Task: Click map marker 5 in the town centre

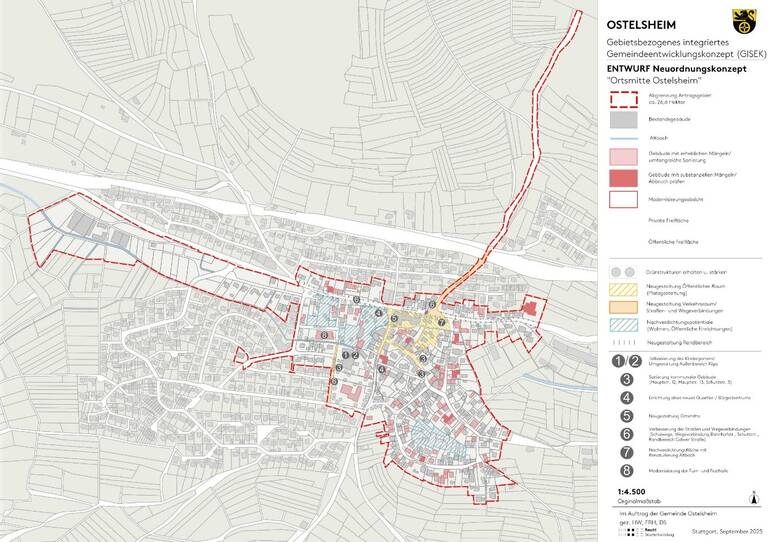Action: pyautogui.click(x=394, y=319)
